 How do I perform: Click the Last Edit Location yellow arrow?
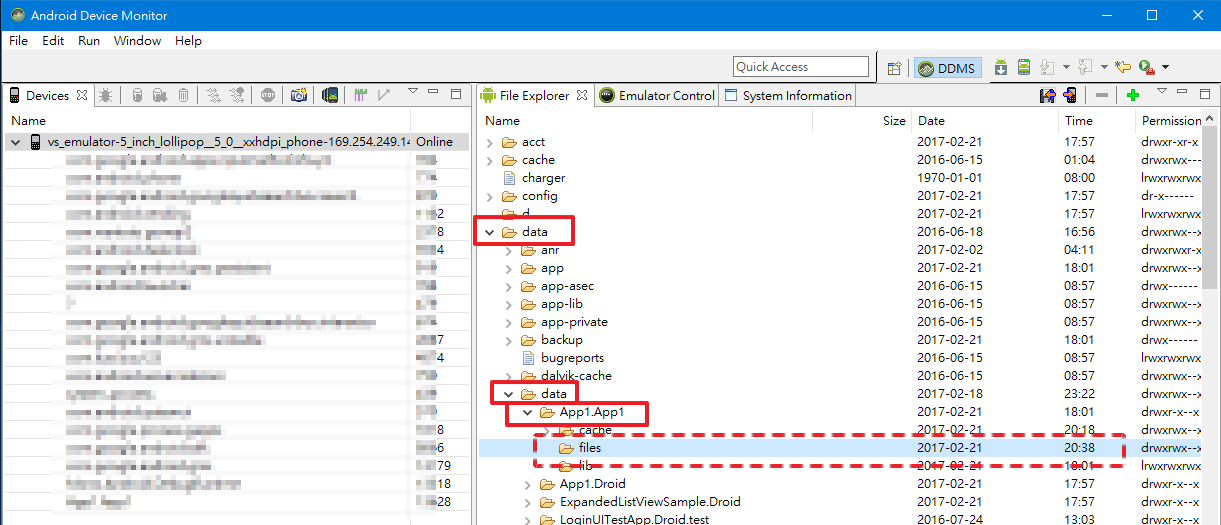coord(1122,67)
